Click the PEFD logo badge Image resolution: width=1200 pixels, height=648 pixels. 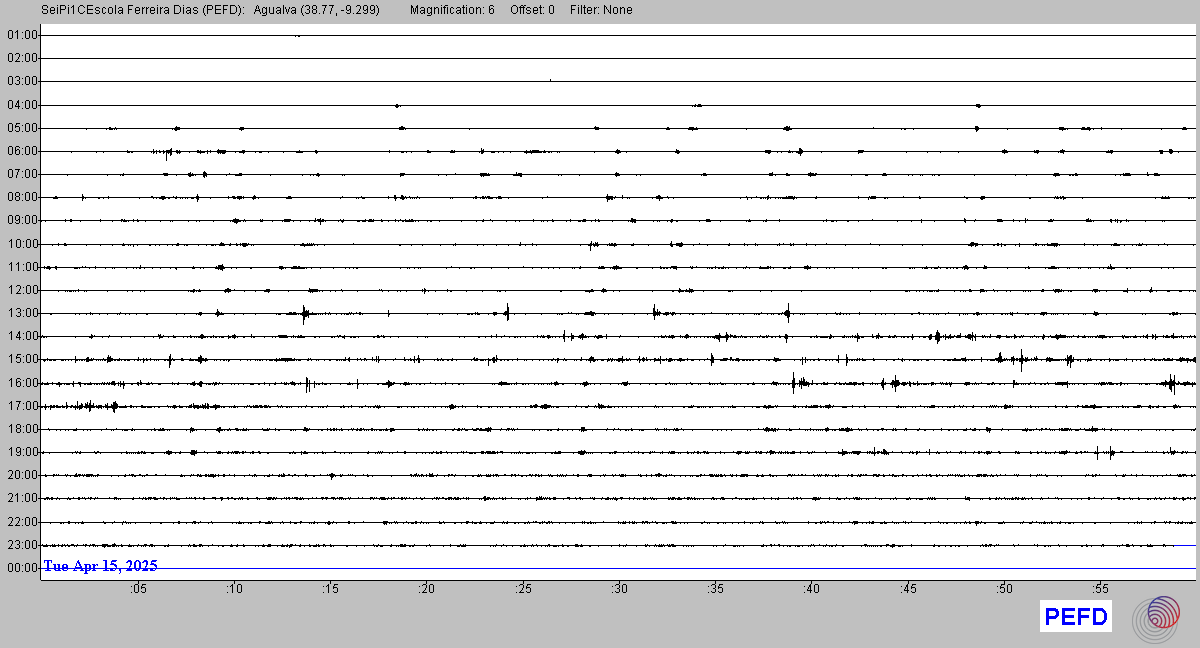tap(1075, 617)
